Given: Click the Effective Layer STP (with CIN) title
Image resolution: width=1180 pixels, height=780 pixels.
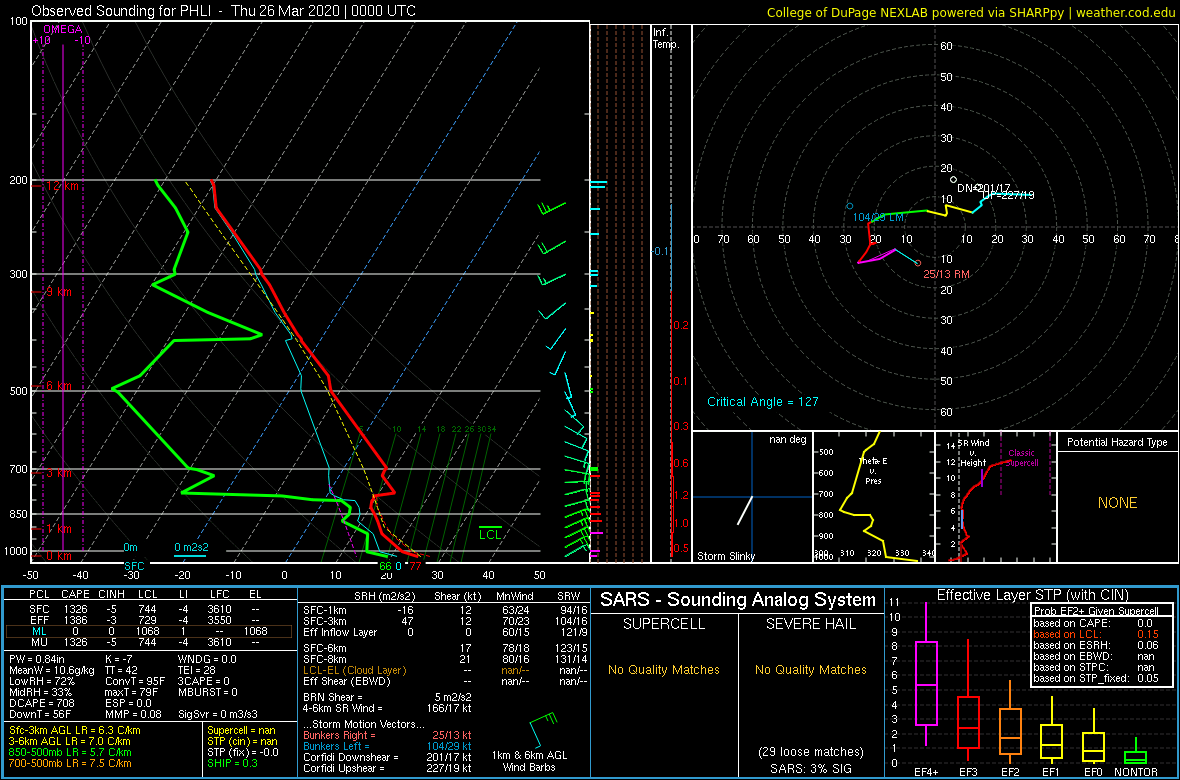Looking at the screenshot, I should pyautogui.click(x=1032, y=595).
